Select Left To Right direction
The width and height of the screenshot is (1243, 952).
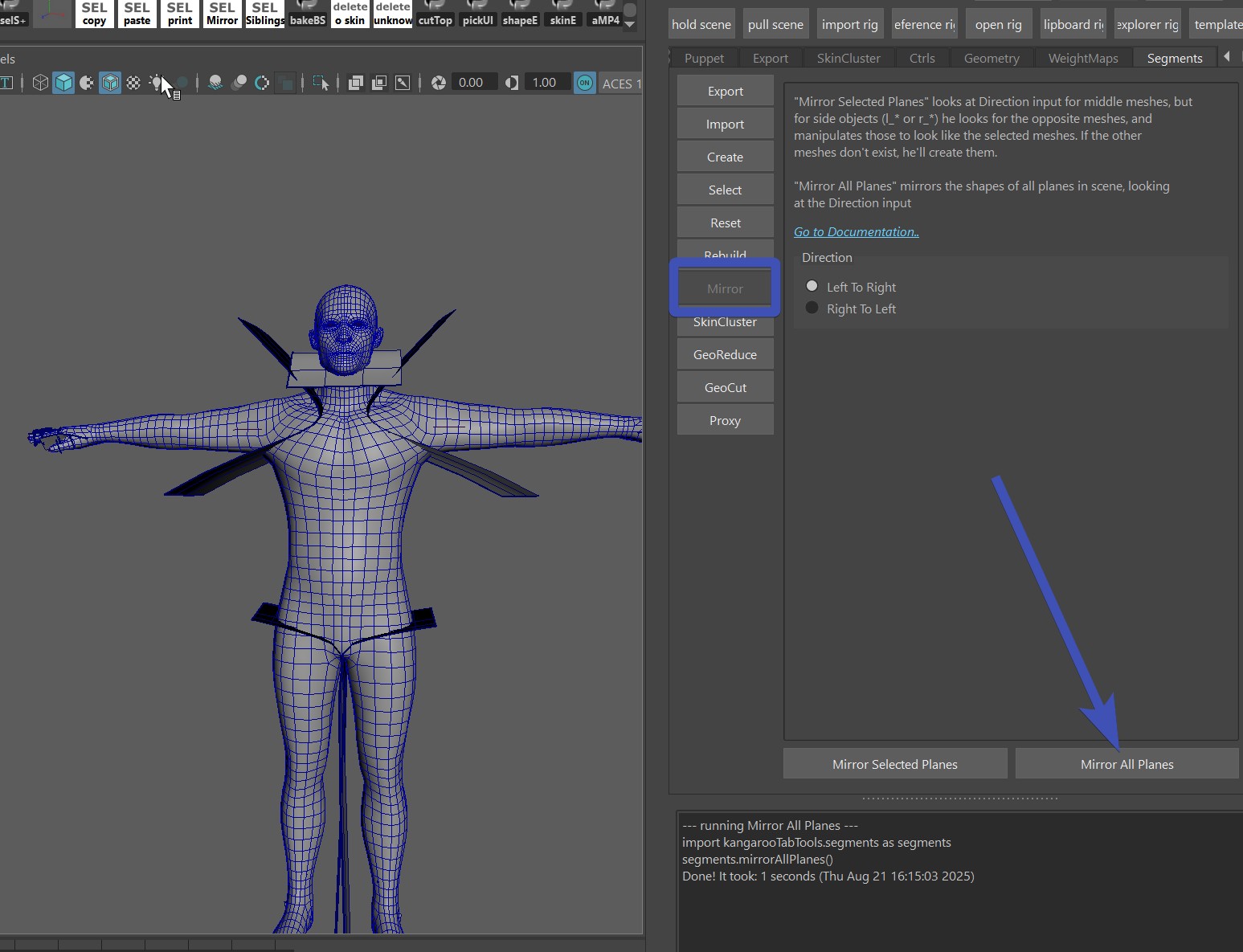click(x=812, y=287)
